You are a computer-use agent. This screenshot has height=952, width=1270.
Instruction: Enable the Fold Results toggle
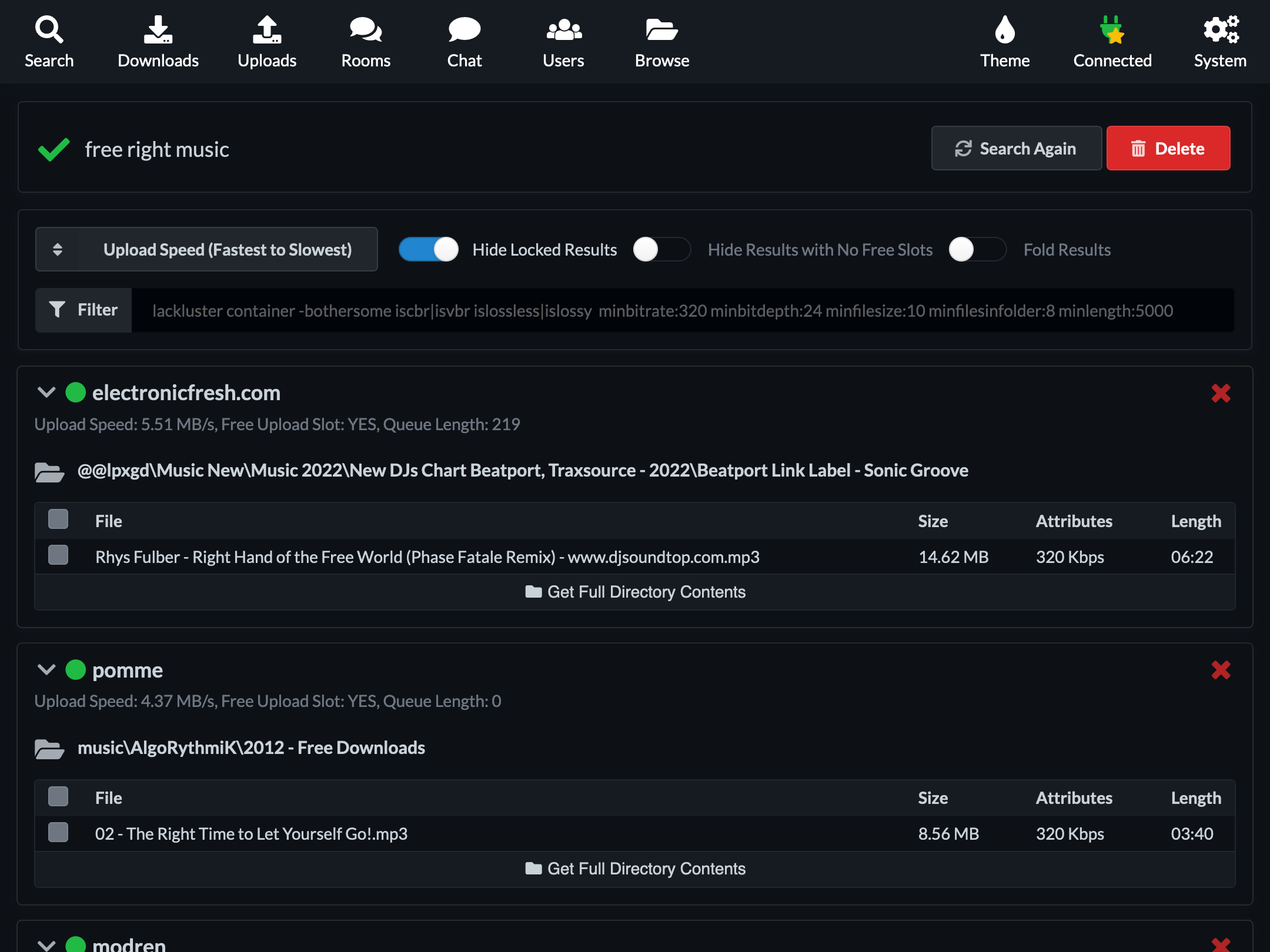pyautogui.click(x=977, y=249)
